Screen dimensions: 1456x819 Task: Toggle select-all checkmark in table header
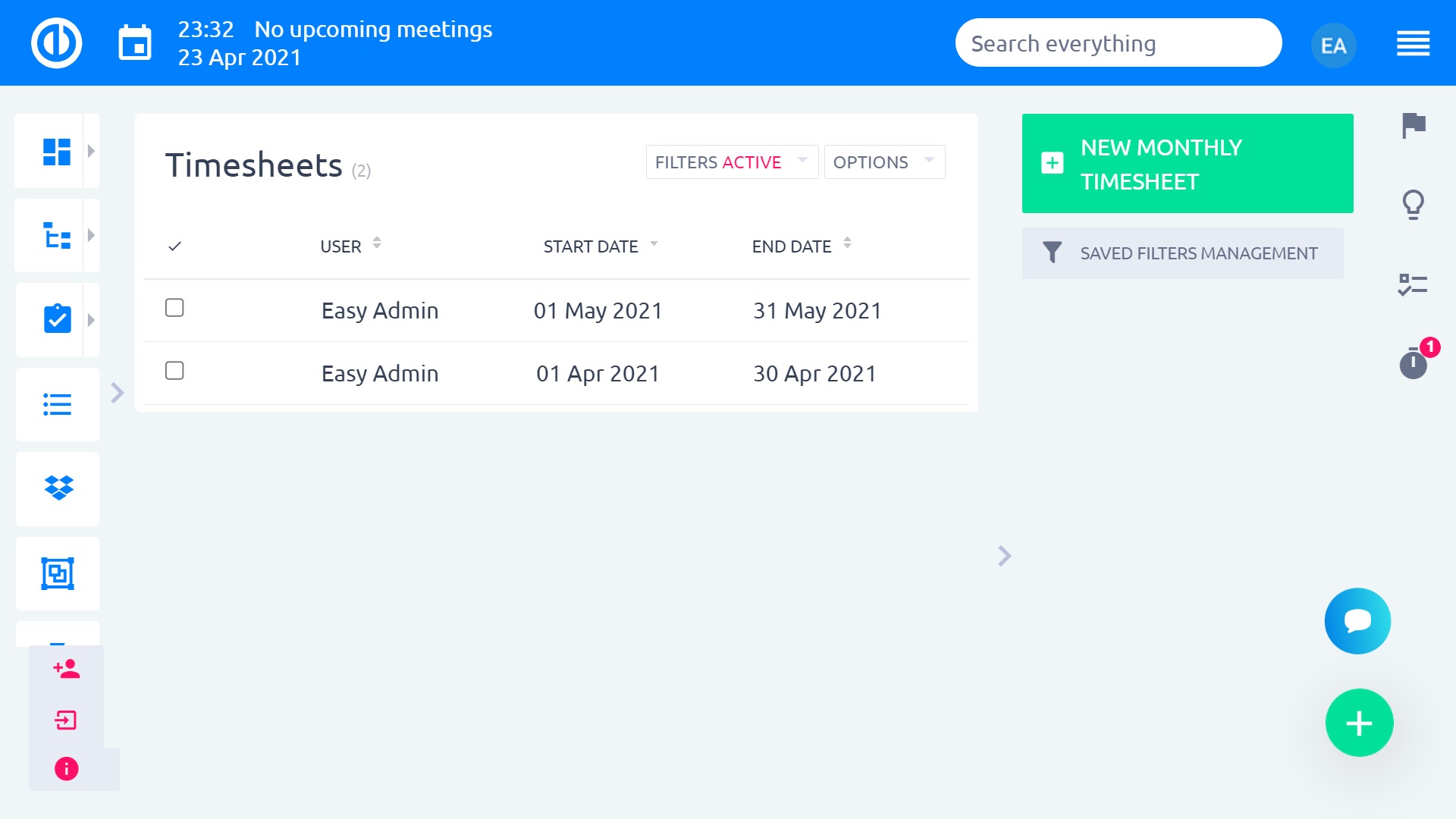(x=174, y=246)
